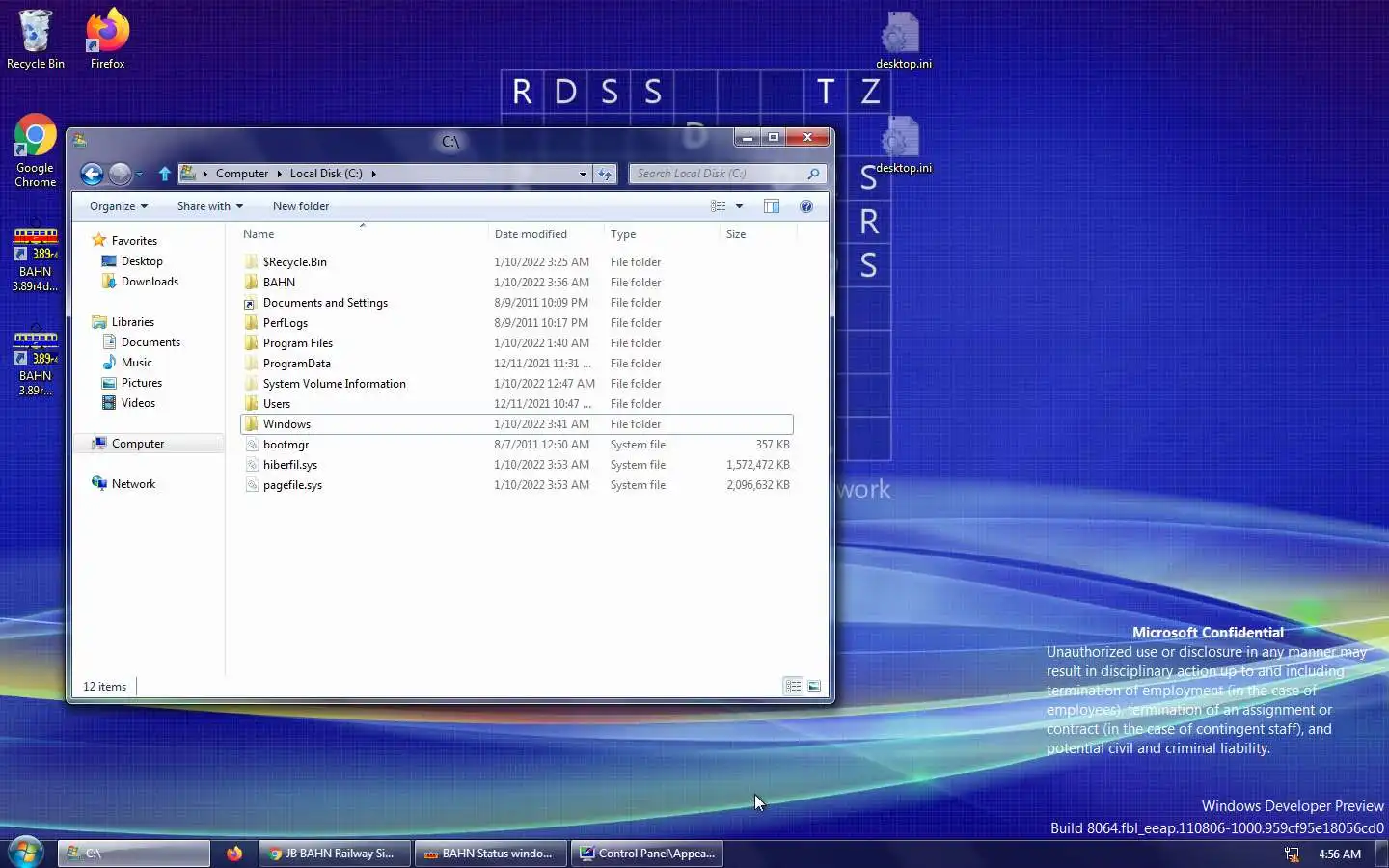Image resolution: width=1389 pixels, height=868 pixels.
Task: Refresh the Local Disk (C:) view
Action: click(x=605, y=174)
